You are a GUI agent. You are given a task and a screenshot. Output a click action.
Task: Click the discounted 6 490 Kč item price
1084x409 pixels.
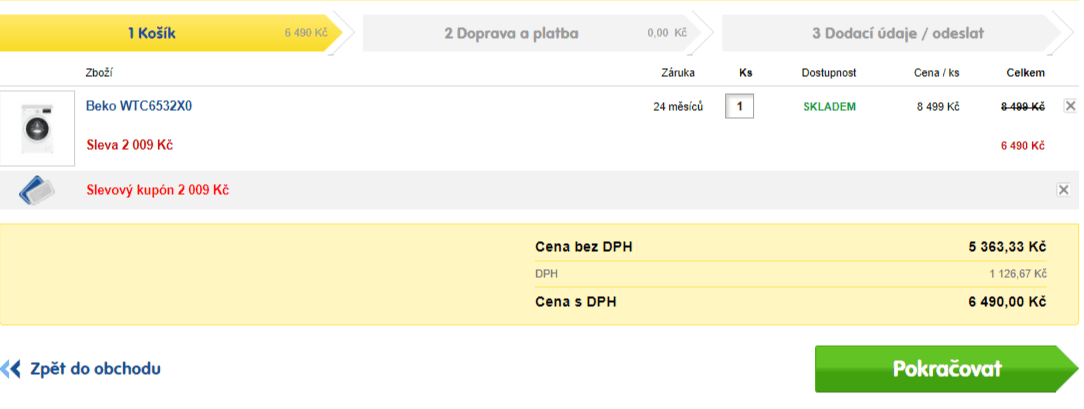[x=1022, y=146]
